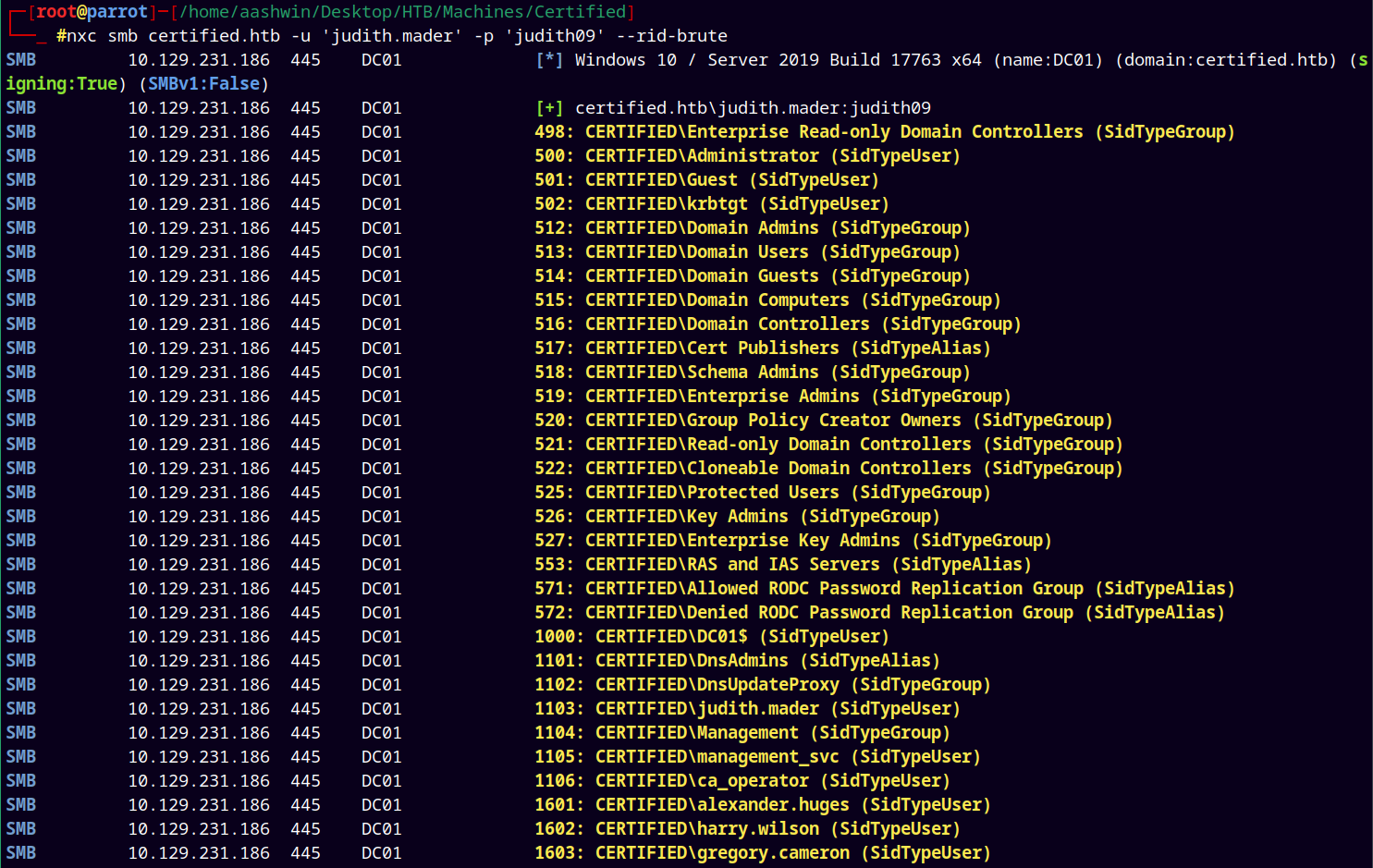
Task: Click the 512: CERTIFIED\Domain Admins entry
Action: tap(753, 228)
